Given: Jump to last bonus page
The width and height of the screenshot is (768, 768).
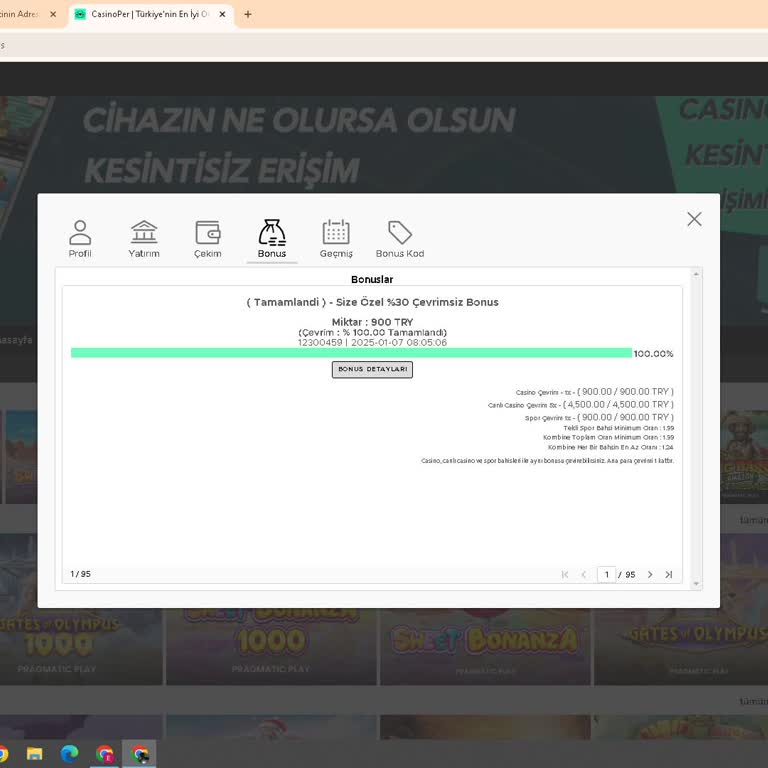Looking at the screenshot, I should [669, 575].
